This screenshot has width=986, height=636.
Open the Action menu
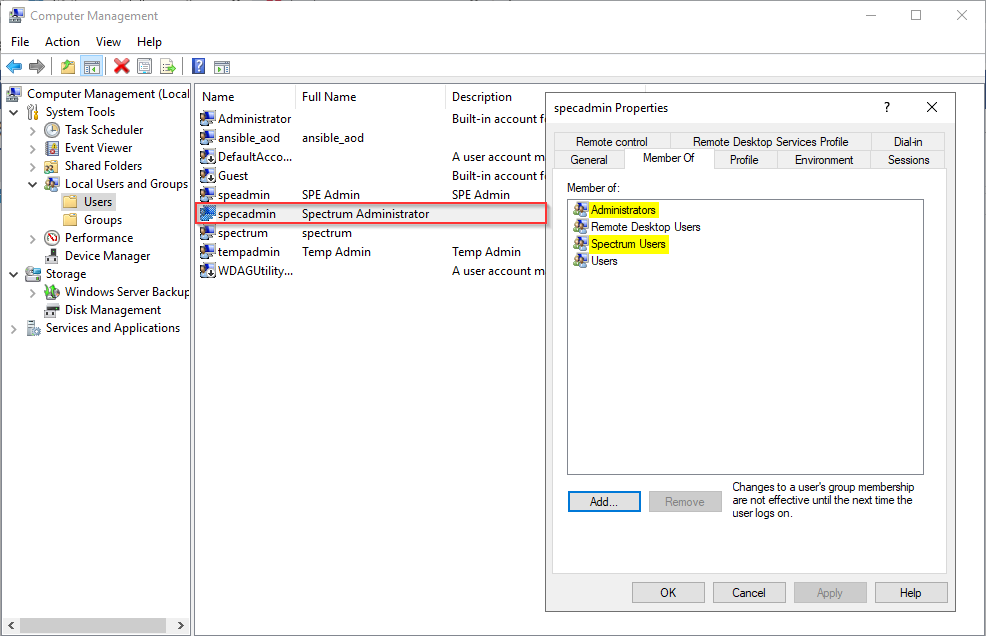point(62,42)
